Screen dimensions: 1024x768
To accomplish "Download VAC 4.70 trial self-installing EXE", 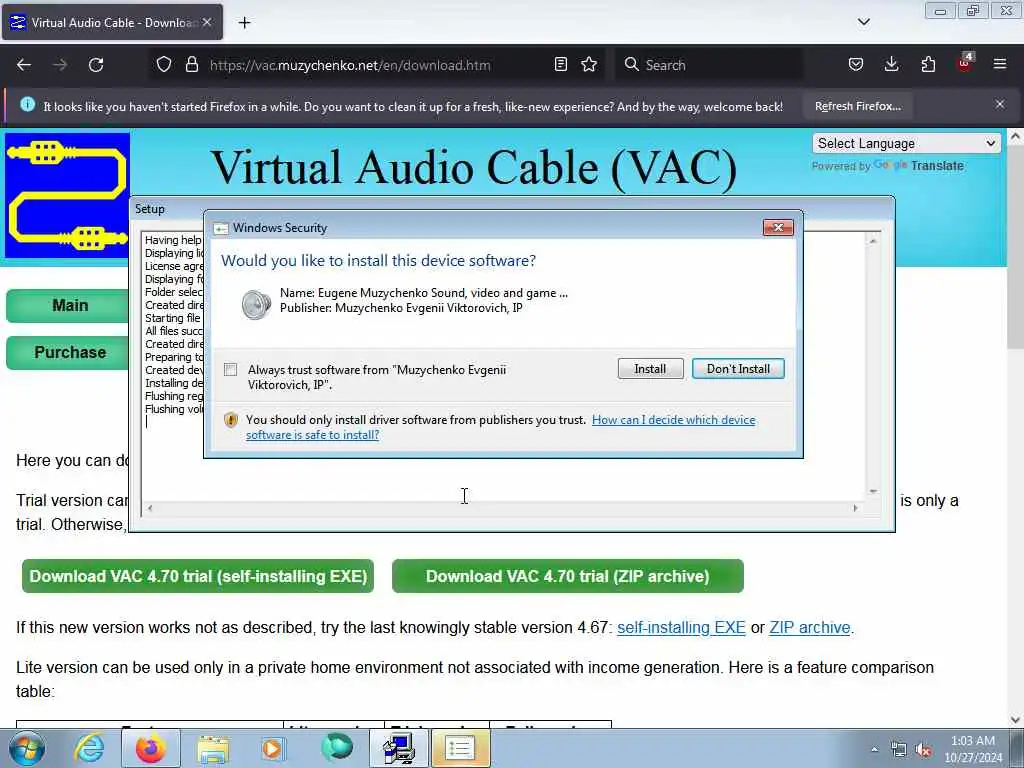I will pyautogui.click(x=198, y=577).
